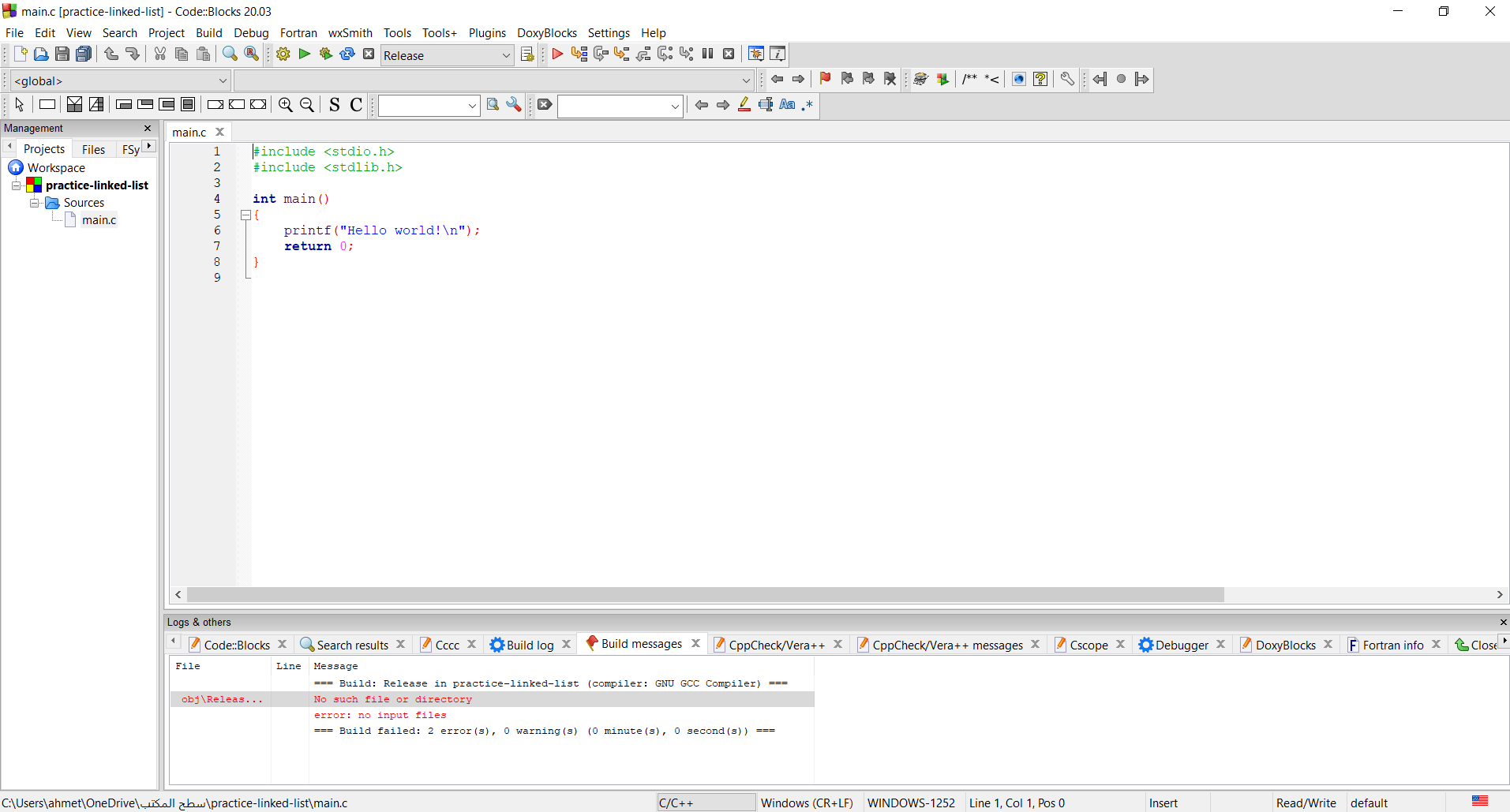This screenshot has height=812, width=1510.
Task: Step into the debugger
Action: (622, 54)
